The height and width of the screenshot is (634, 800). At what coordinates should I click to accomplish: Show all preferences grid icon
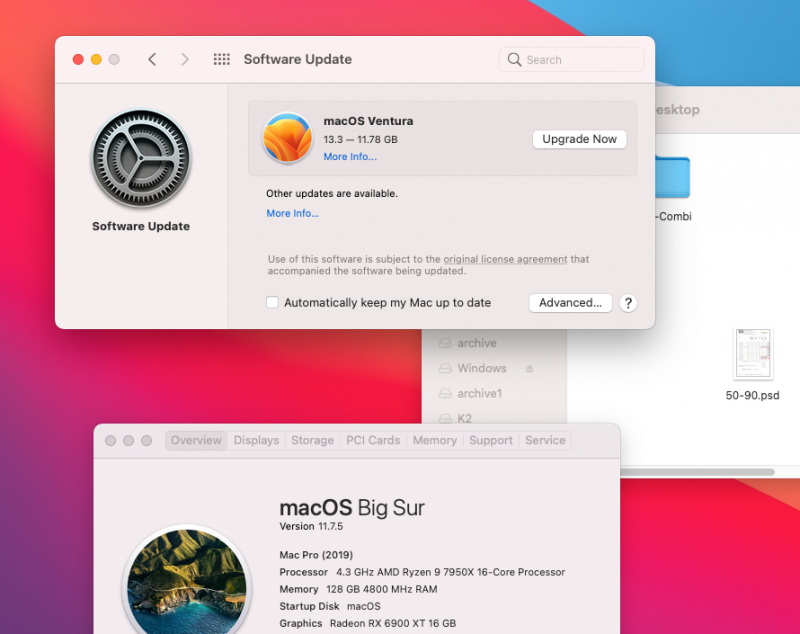click(221, 60)
